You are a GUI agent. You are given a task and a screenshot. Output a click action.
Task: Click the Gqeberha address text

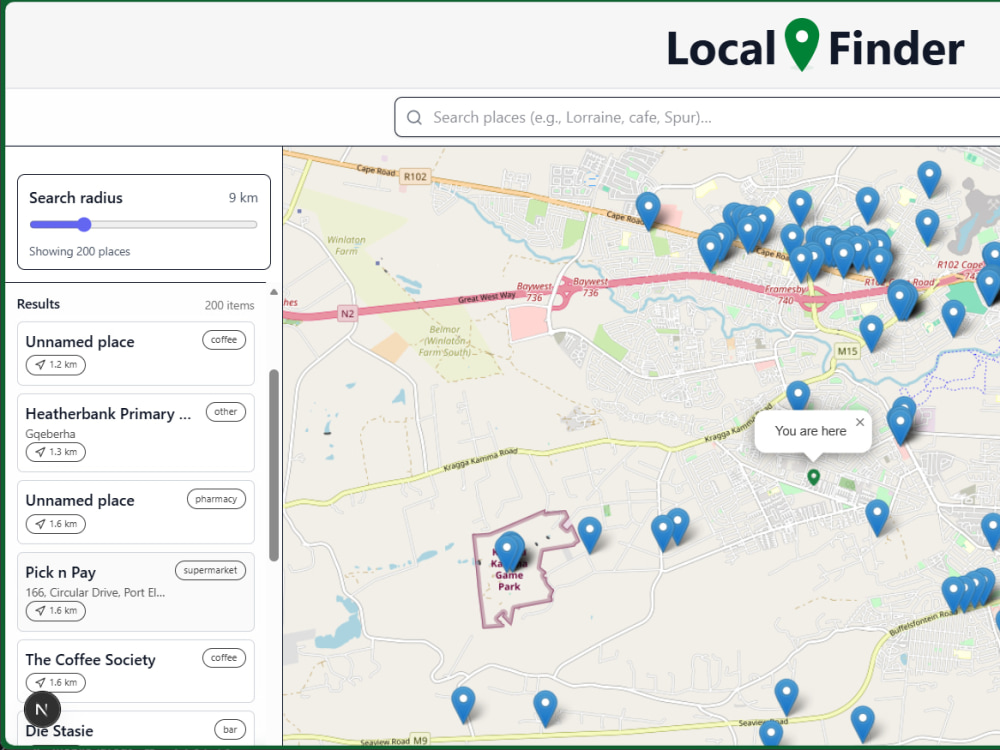tap(50, 434)
